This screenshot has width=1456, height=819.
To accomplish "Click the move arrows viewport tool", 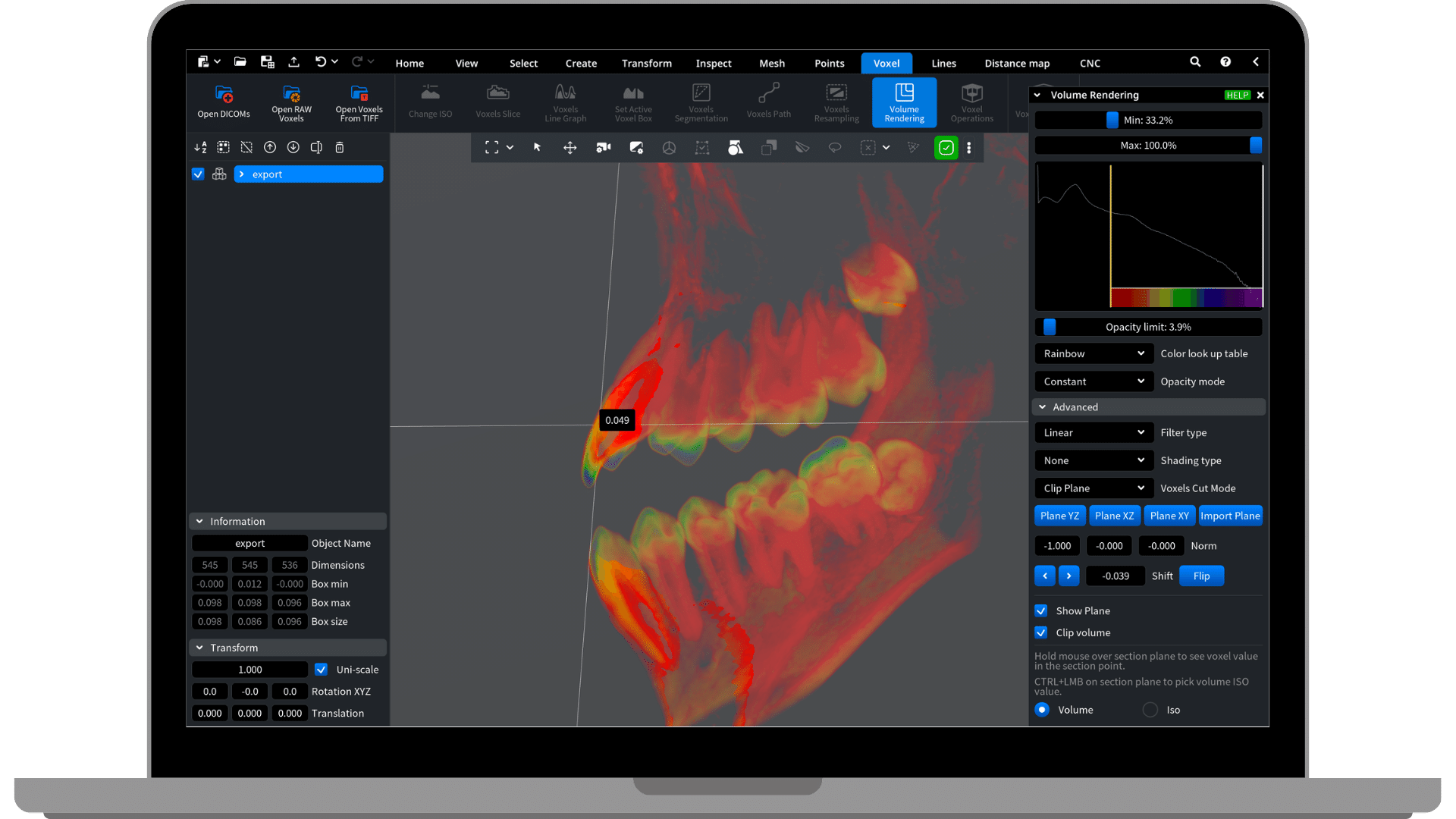I will point(570,148).
